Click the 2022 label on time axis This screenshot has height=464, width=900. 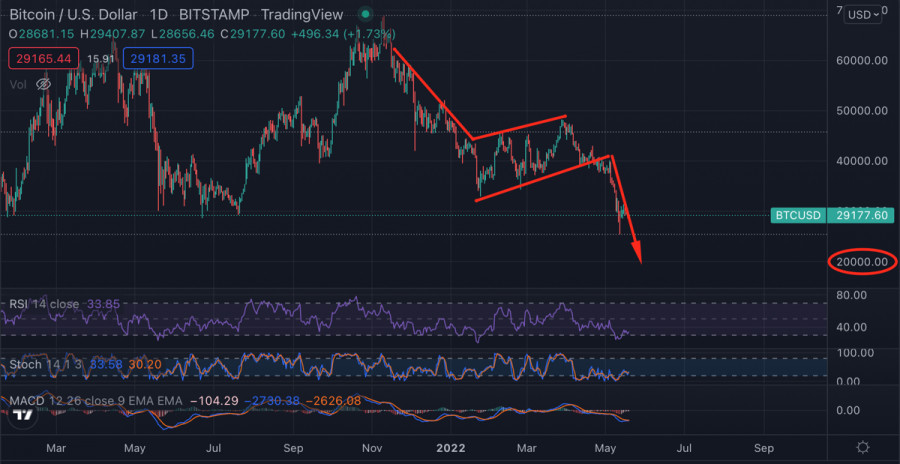point(451,448)
